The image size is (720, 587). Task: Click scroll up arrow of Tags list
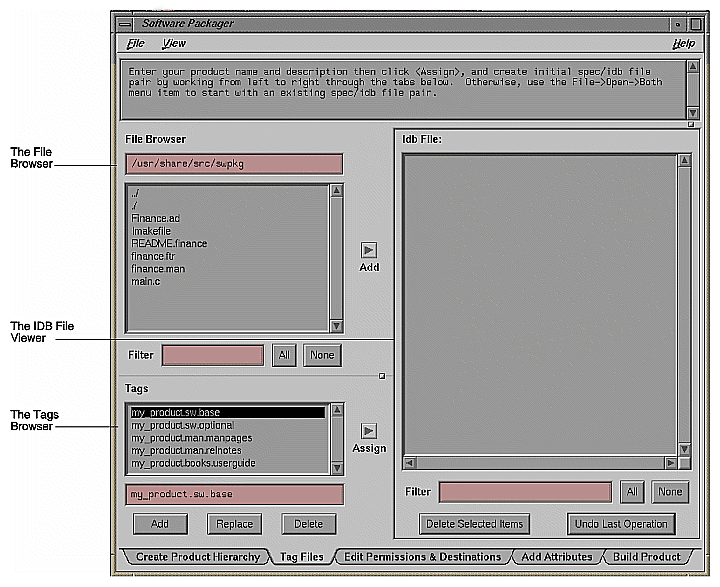point(337,410)
